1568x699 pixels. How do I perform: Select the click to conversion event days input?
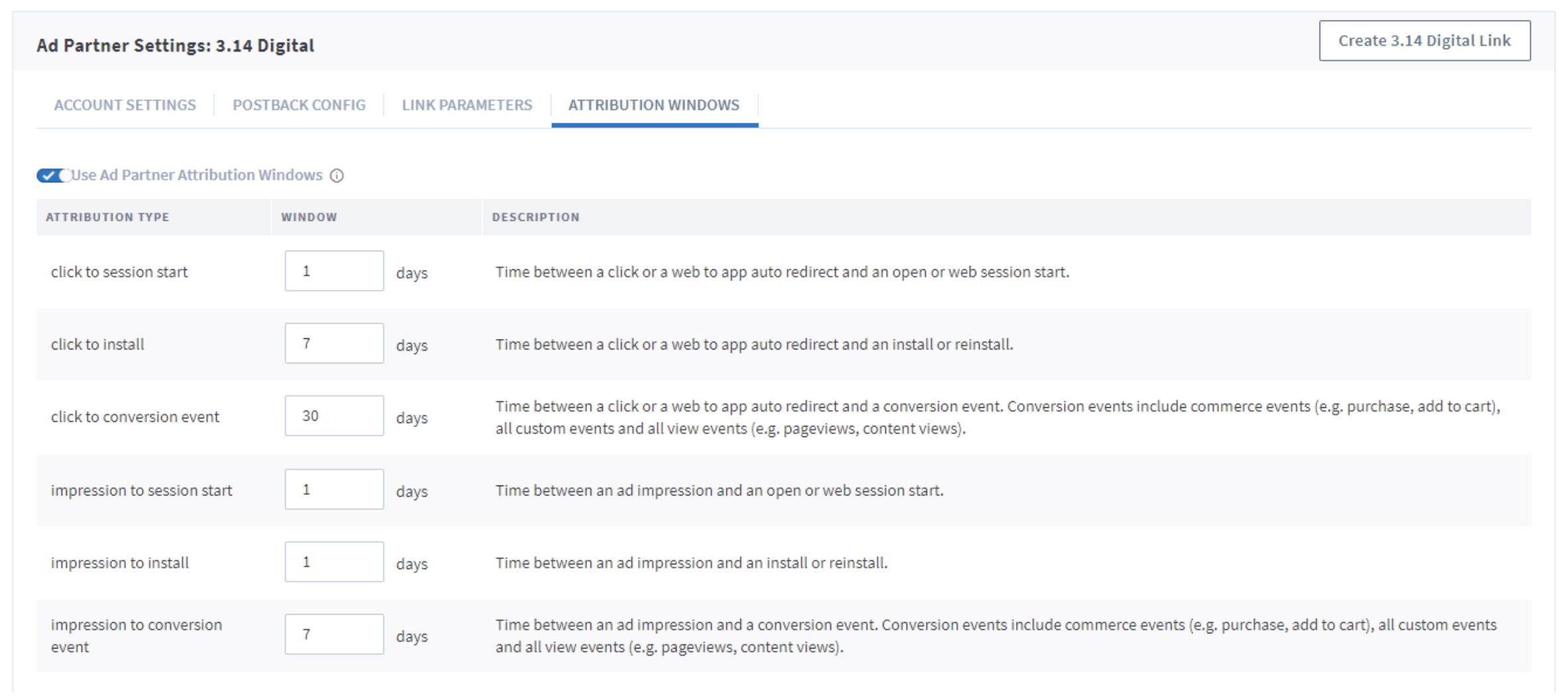coord(334,416)
